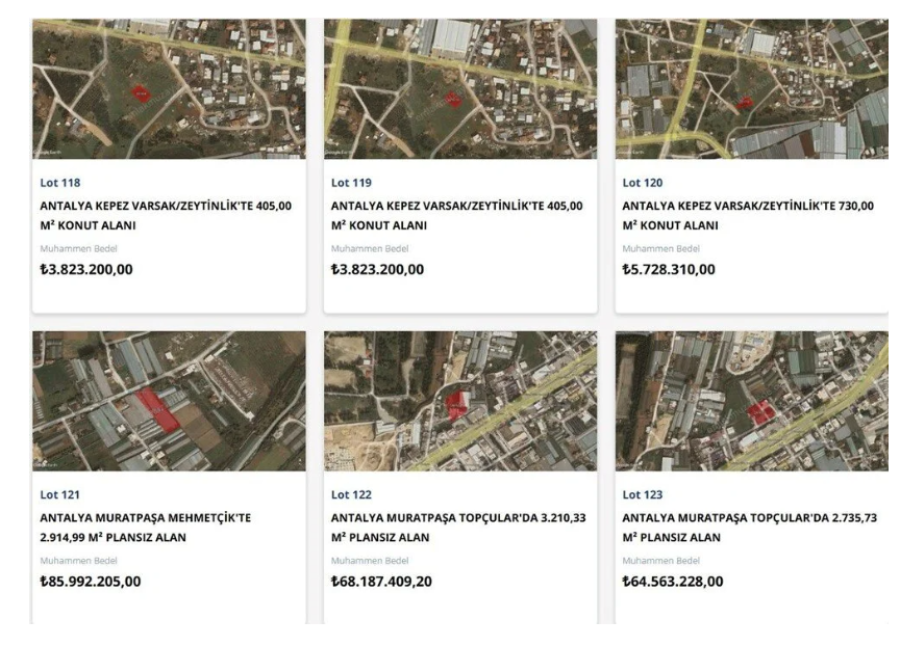Open Topçular 2.735,73 m² Plansız Alan title
This screenshot has width=900, height=647.
(x=750, y=528)
